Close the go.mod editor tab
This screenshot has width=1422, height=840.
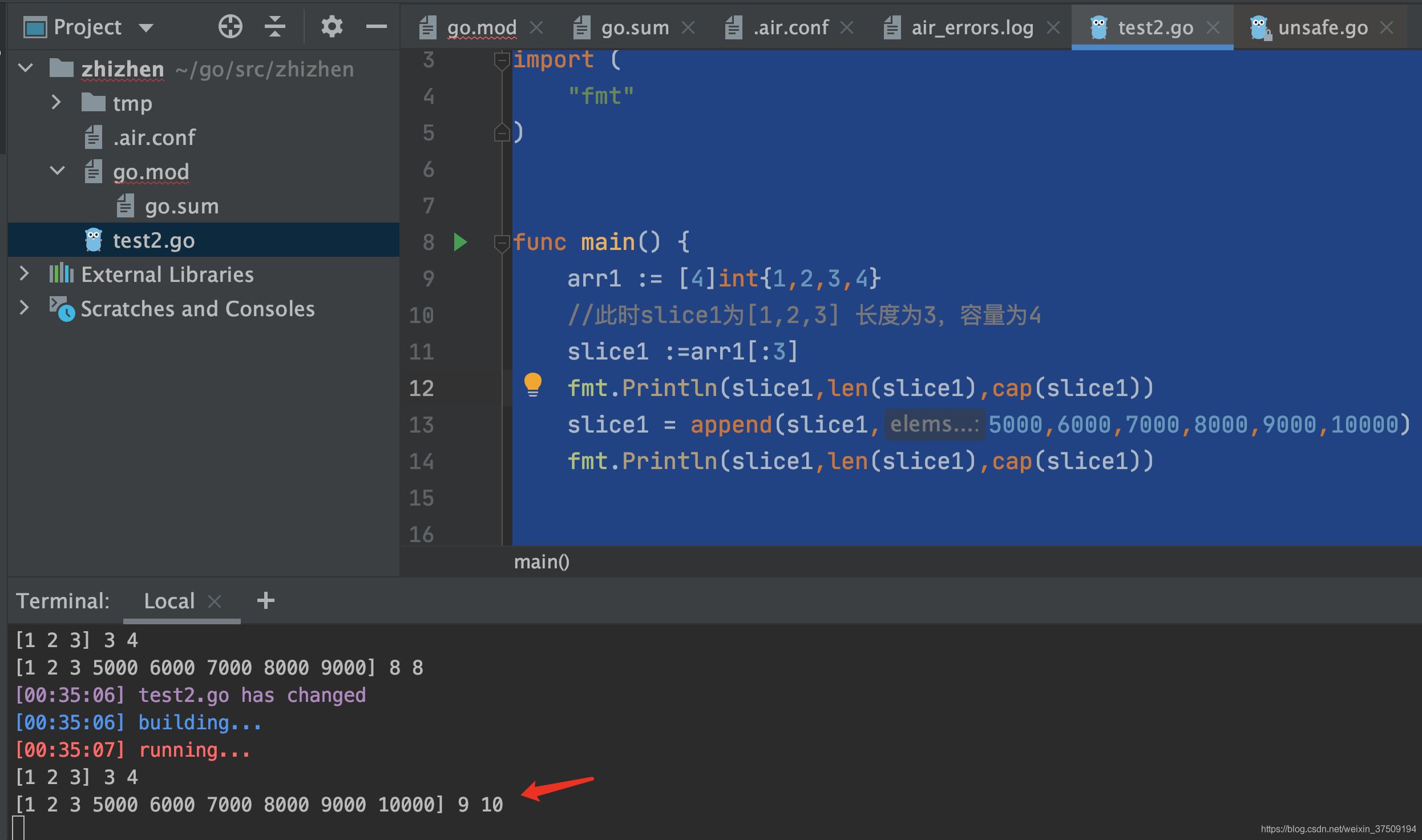(536, 27)
